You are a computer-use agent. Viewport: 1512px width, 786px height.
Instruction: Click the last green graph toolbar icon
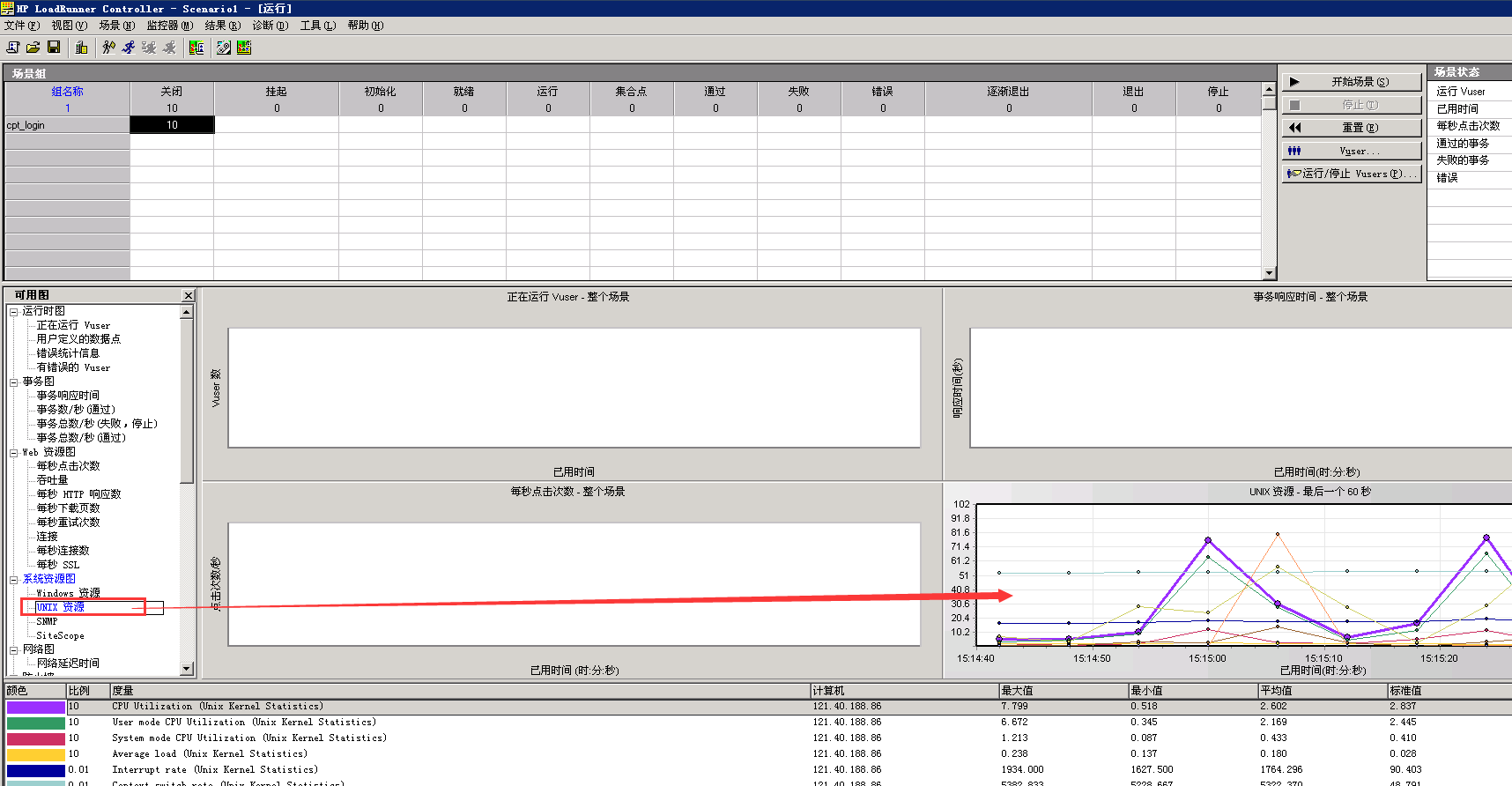(244, 47)
